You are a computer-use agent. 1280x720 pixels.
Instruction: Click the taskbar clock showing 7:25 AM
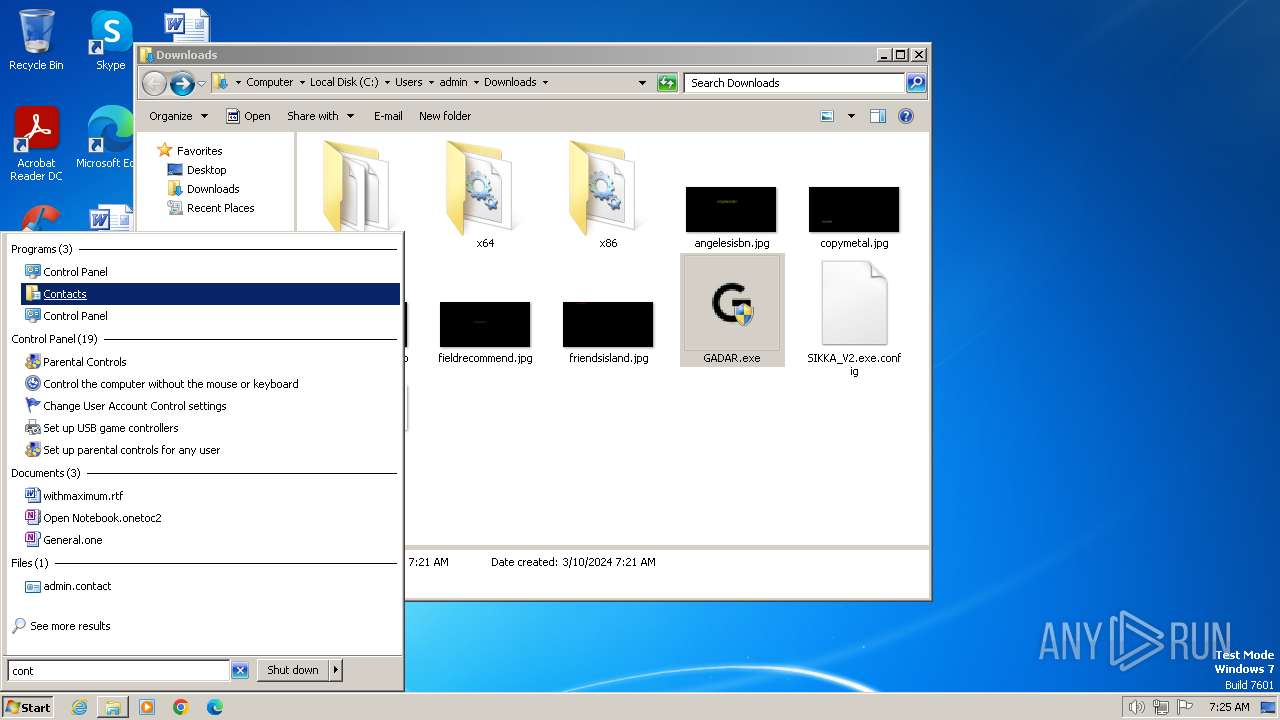1229,707
